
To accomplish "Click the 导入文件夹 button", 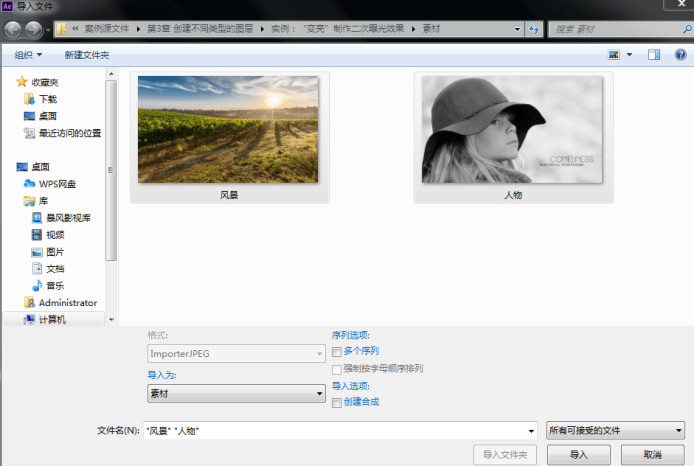I will 505,454.
